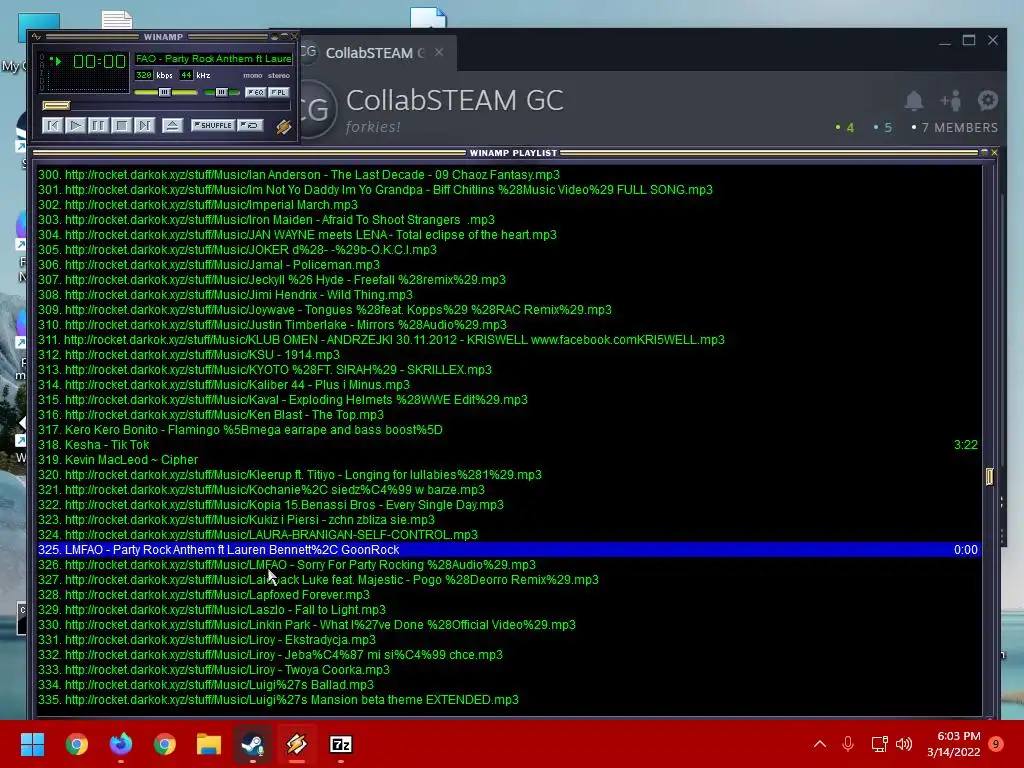Open the Windows Start menu
Image resolution: width=1024 pixels, height=768 pixels.
click(x=32, y=744)
